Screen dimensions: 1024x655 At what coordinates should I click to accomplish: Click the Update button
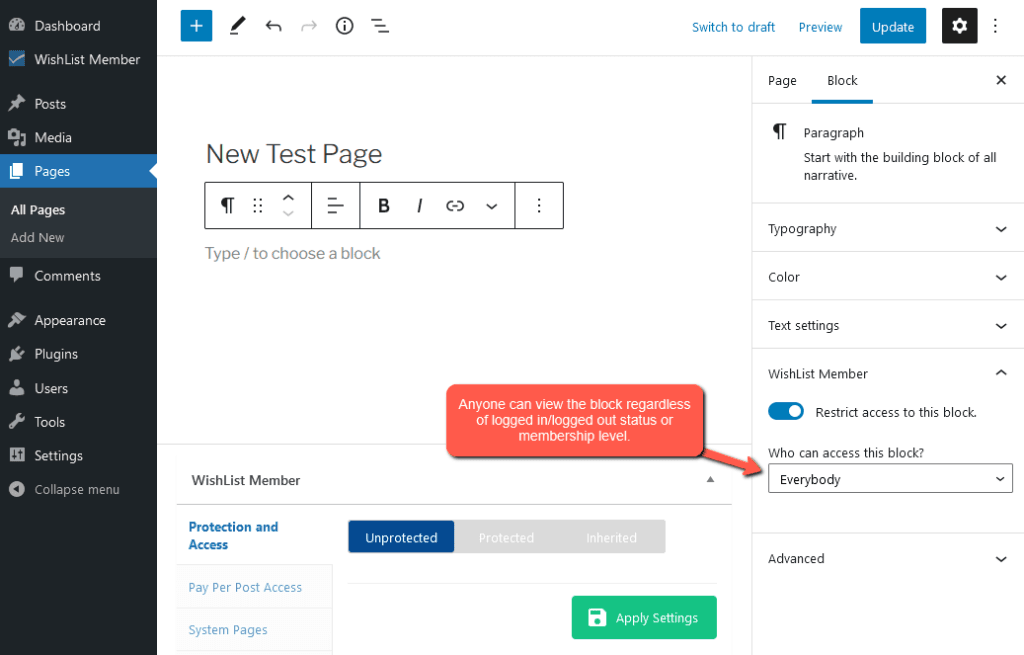[893, 26]
